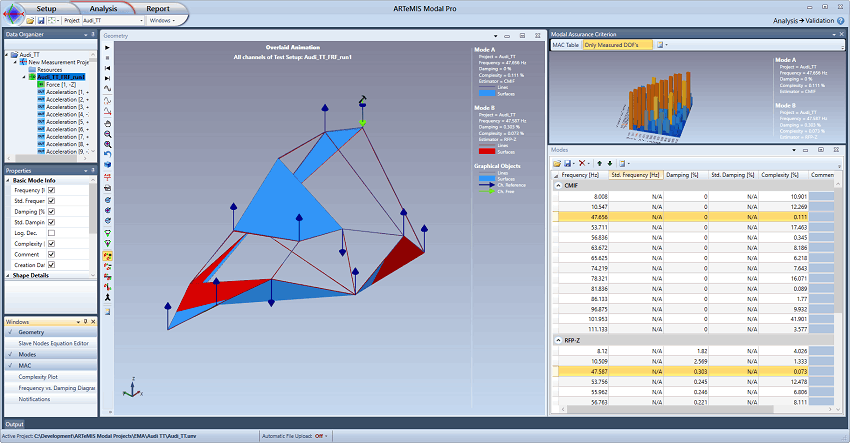
Task: Switch to the Setup tab
Action: 46,7
